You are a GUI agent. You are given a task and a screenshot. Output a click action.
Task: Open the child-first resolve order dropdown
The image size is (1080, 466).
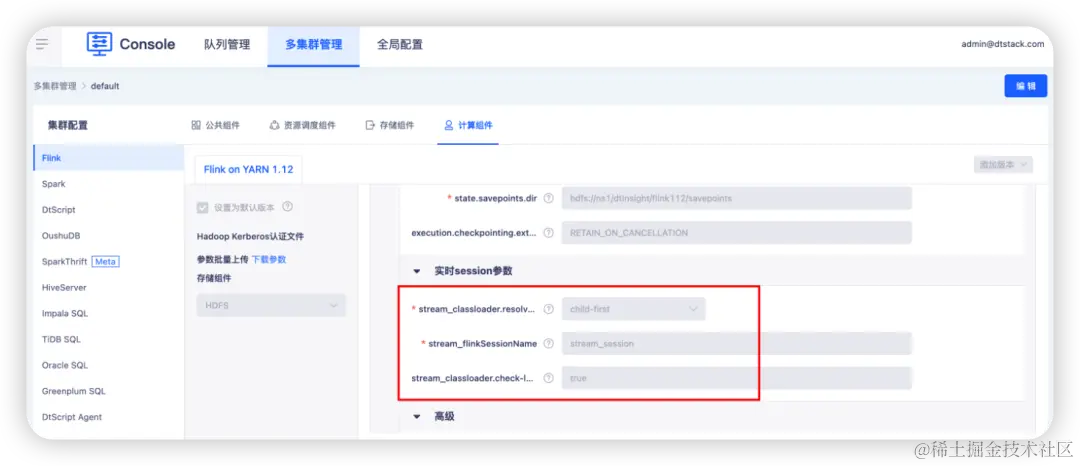tap(634, 309)
